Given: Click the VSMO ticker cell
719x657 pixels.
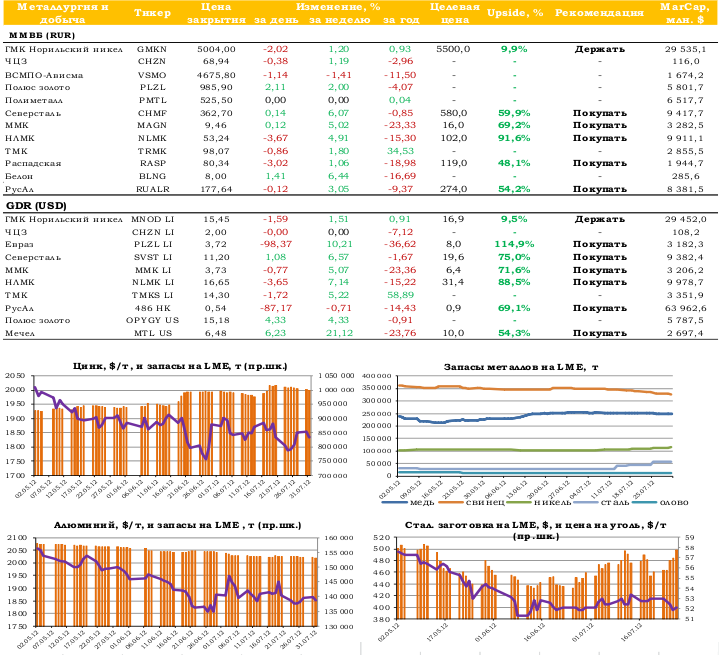Looking at the screenshot, I should click(x=152, y=75).
